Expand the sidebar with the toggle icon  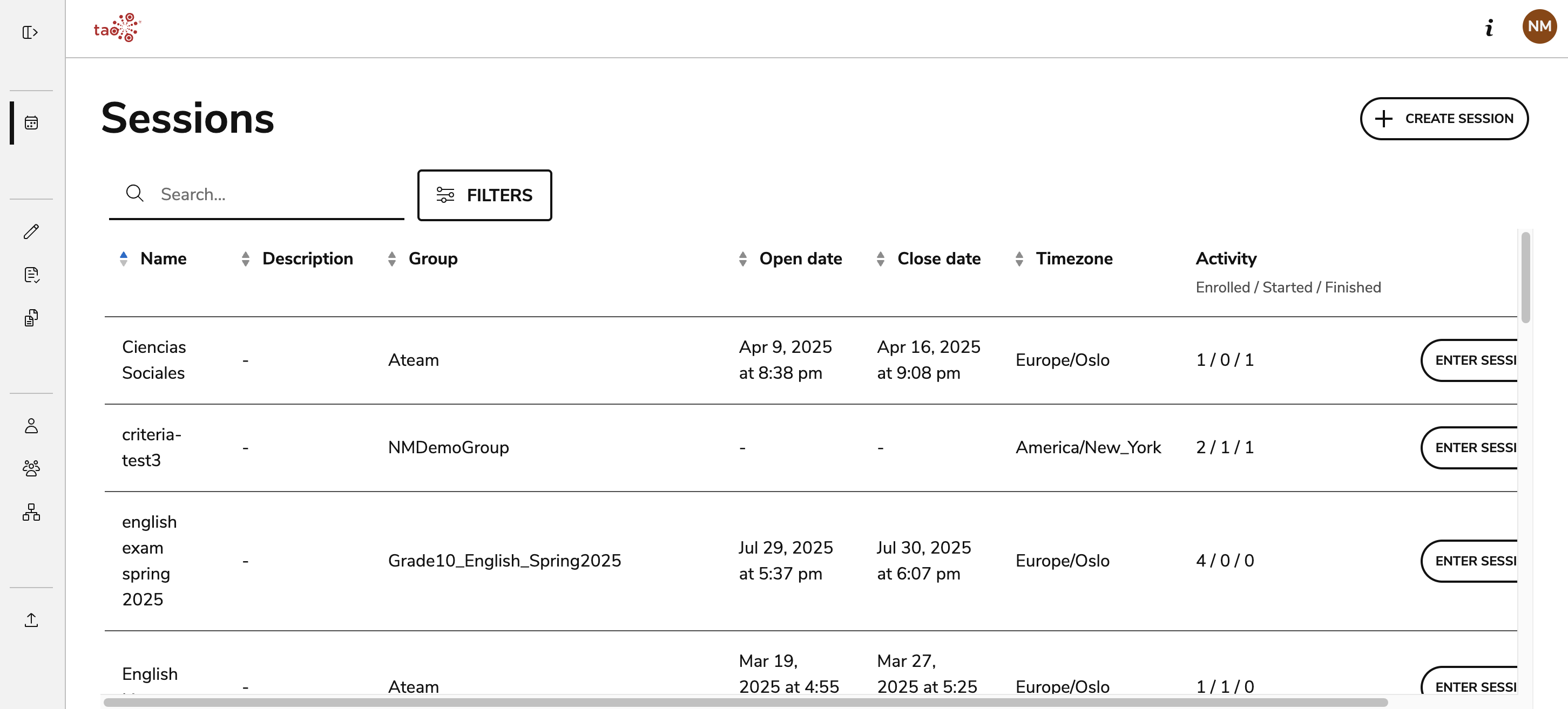(30, 32)
